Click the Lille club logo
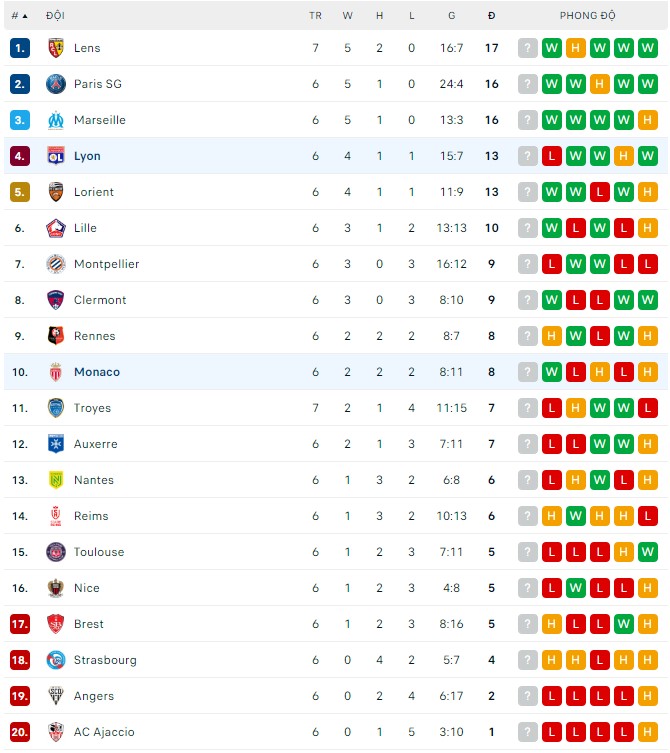Viewport: 670px width, 753px height. (56, 228)
